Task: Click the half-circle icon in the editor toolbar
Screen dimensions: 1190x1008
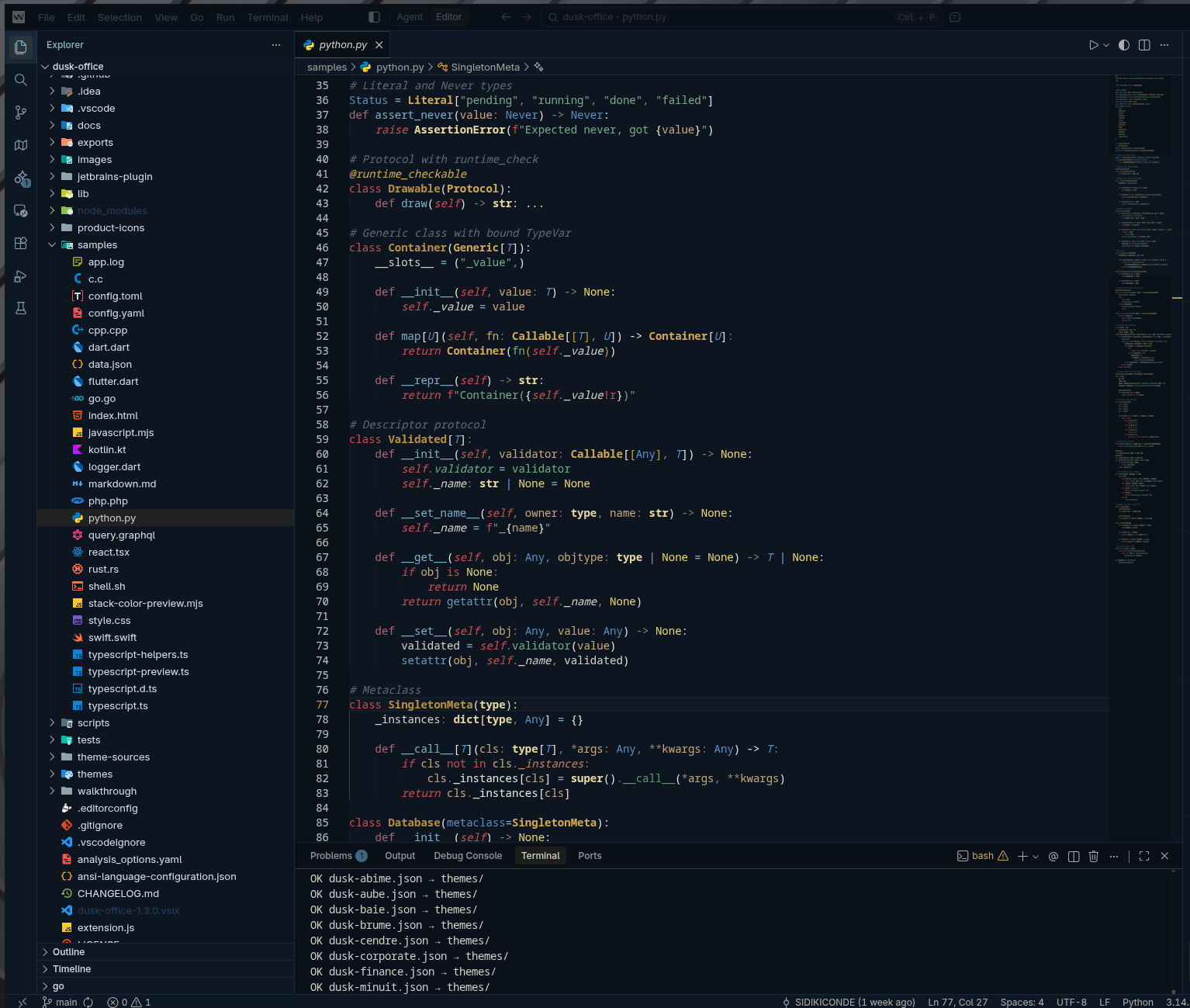Action: [x=1124, y=45]
